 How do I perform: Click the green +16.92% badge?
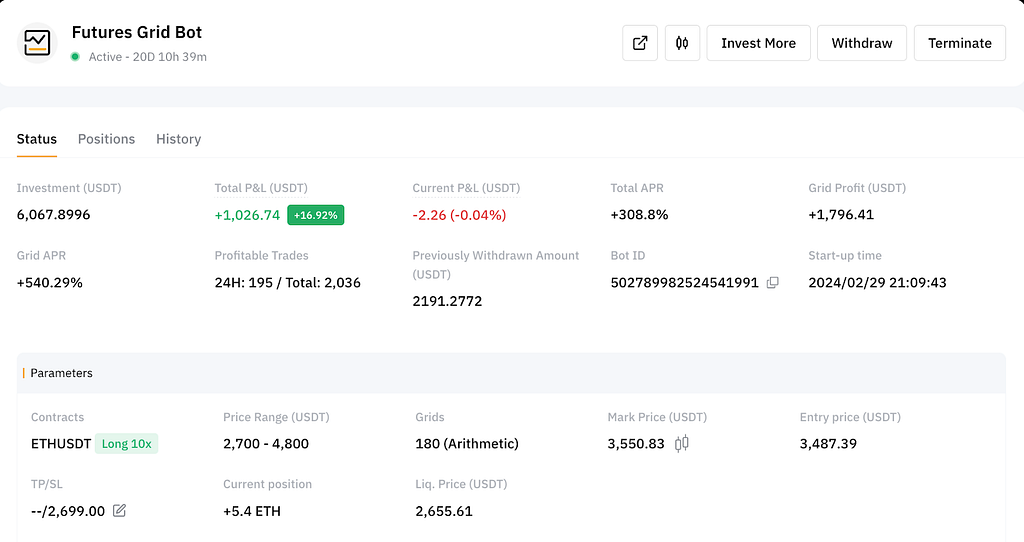[x=315, y=215]
